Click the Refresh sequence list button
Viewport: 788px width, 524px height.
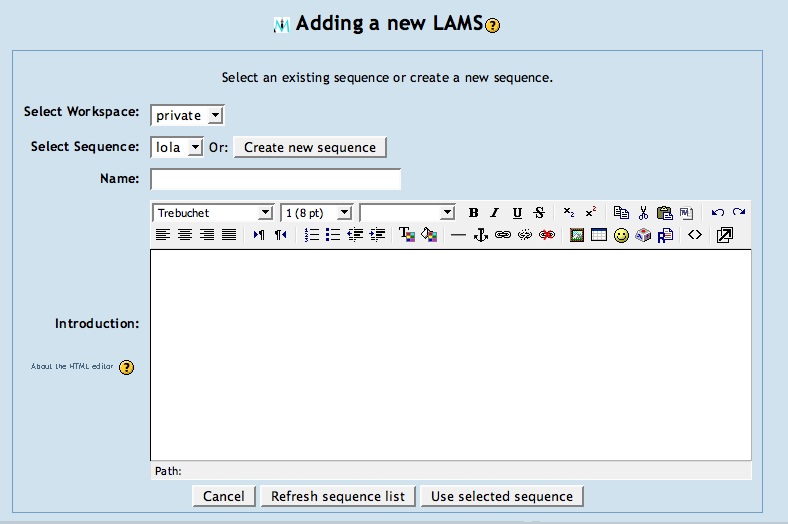(338, 496)
